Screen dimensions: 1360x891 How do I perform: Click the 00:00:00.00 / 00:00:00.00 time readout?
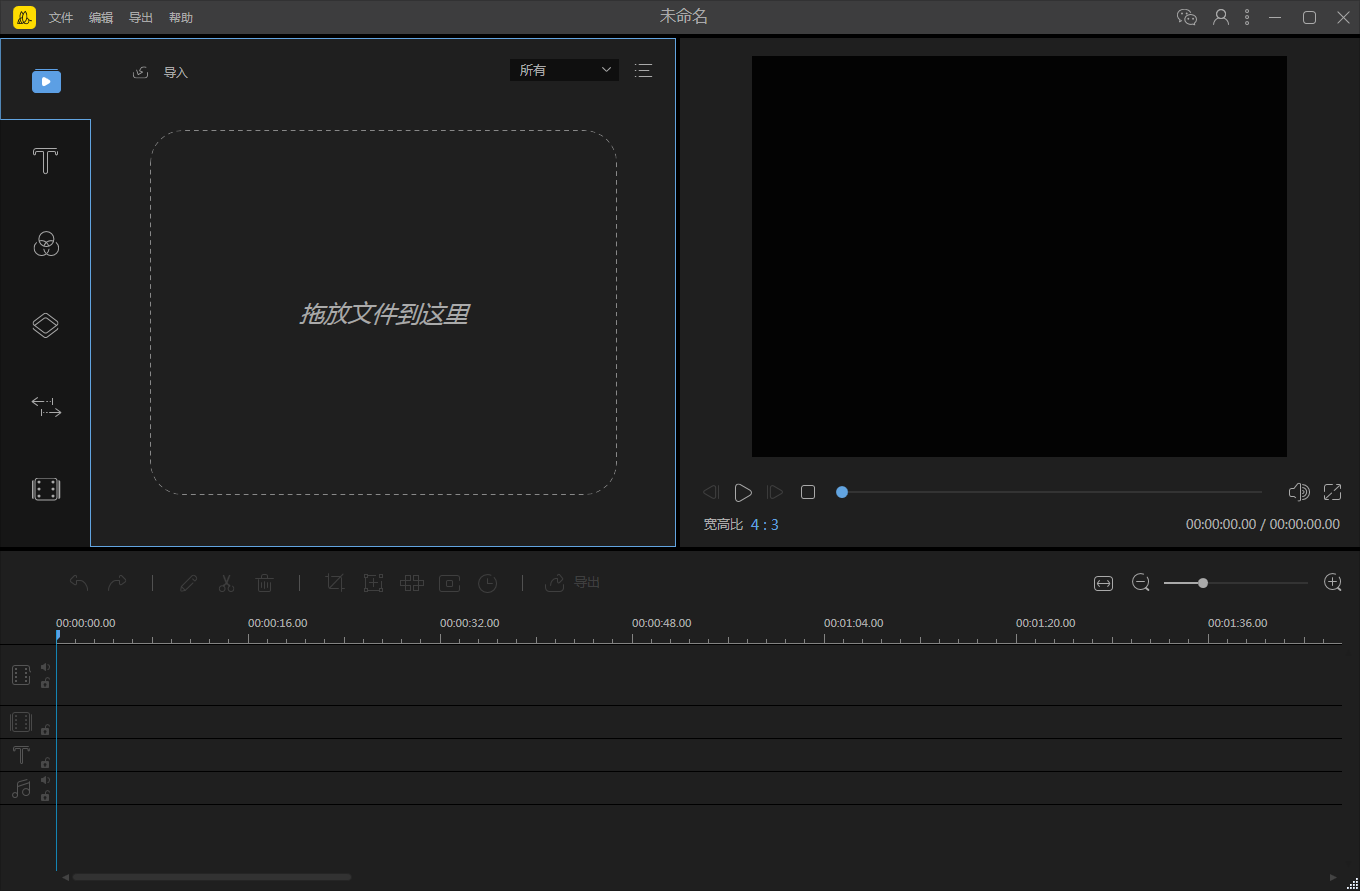[x=1263, y=525]
